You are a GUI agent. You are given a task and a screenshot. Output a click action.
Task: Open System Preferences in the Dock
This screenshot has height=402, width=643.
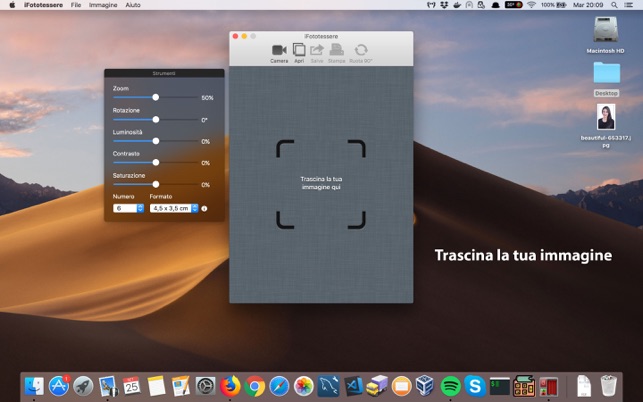pos(205,386)
